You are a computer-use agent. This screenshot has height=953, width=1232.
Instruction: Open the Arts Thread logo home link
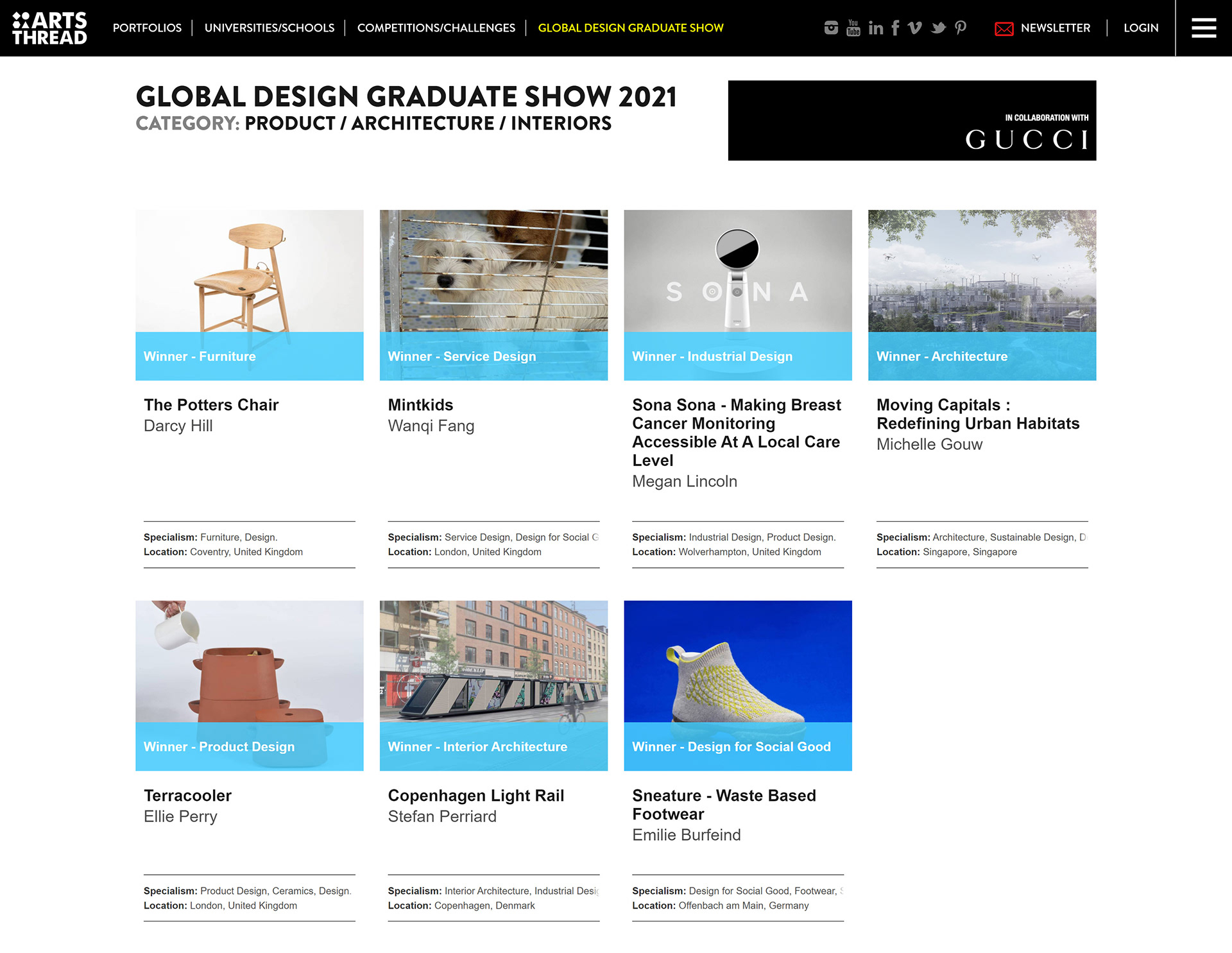point(49,28)
